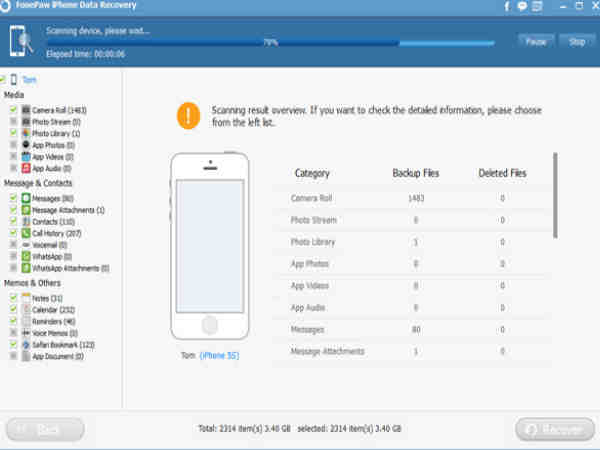Viewport: 600px width, 450px height.
Task: Click the Camera Roll icon in sidebar
Action: pyautogui.click(x=26, y=110)
